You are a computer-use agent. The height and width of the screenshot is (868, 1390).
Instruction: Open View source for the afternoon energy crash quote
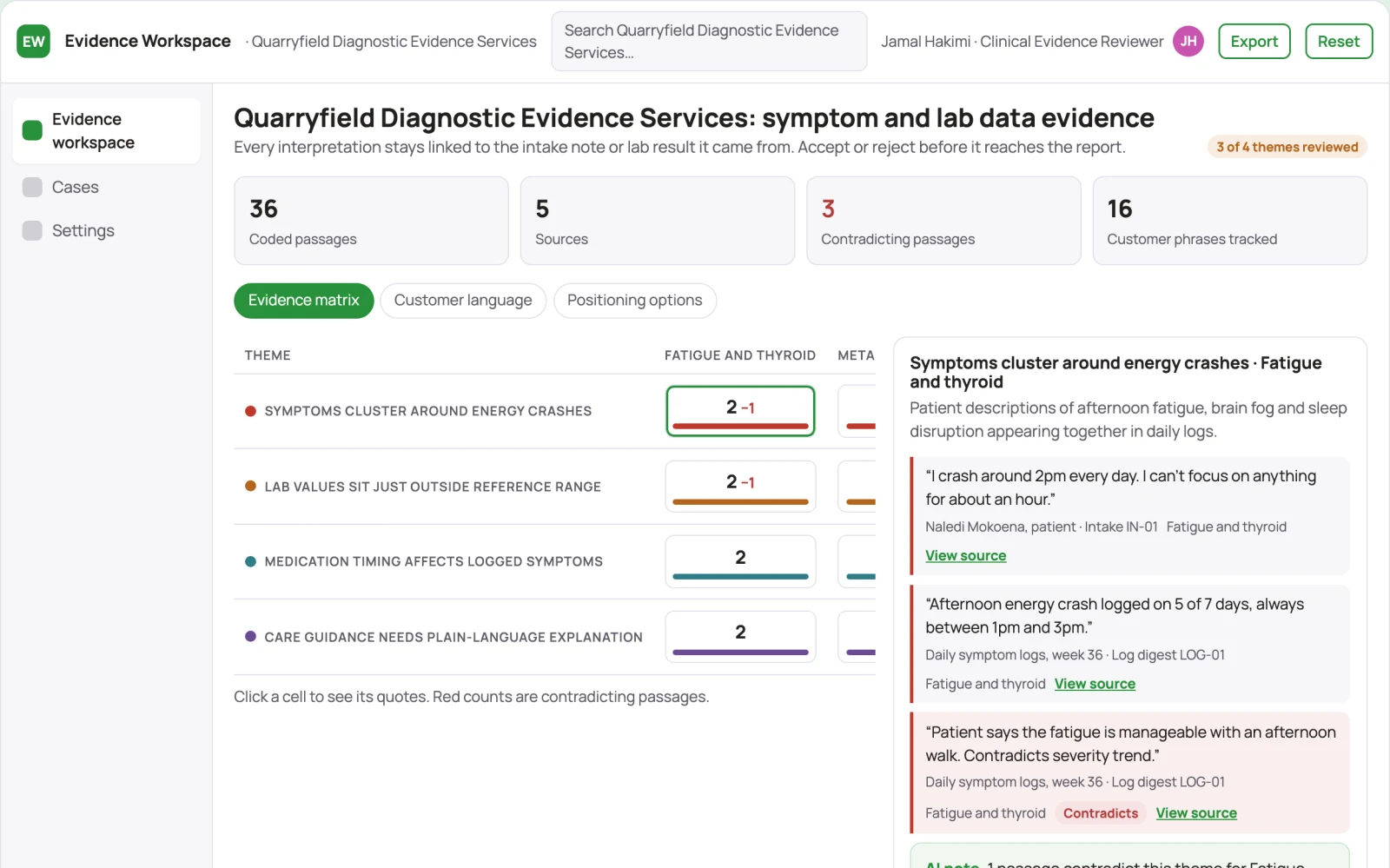click(1095, 684)
